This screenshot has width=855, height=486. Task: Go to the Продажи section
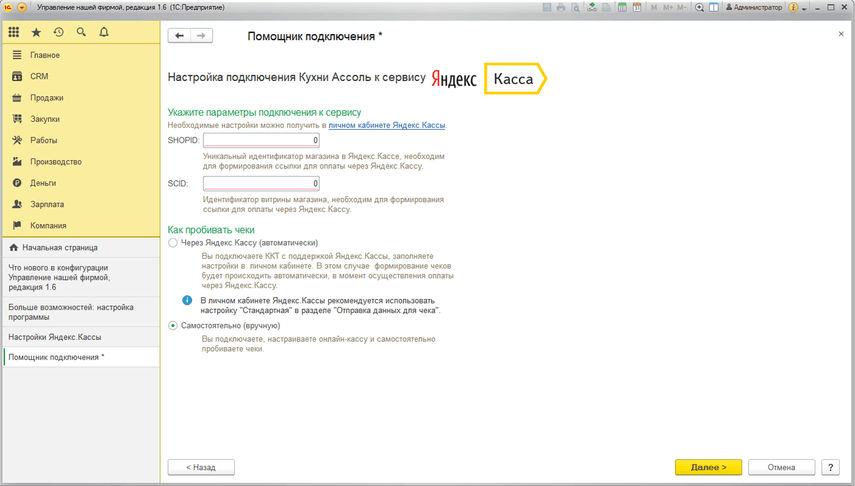[81, 98]
